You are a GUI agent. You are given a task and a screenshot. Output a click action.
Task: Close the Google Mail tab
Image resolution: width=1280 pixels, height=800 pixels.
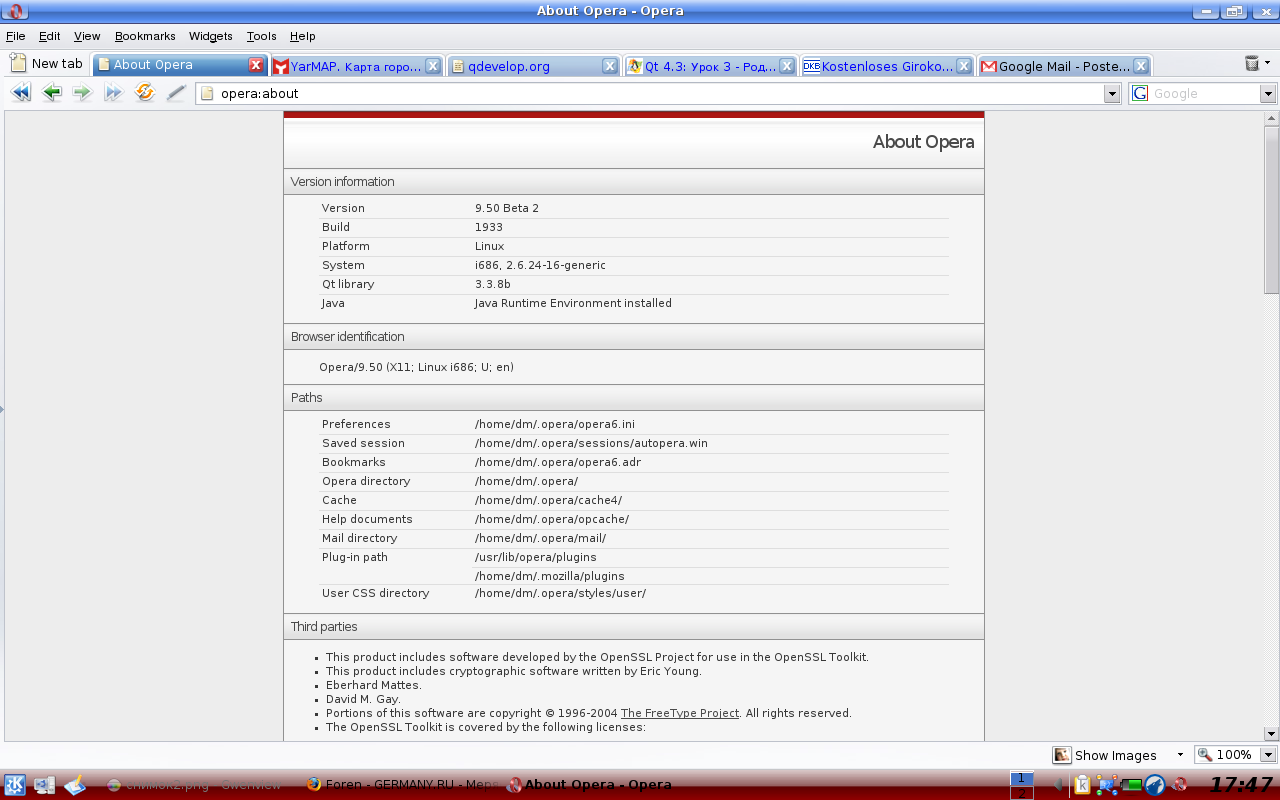tap(1140, 66)
